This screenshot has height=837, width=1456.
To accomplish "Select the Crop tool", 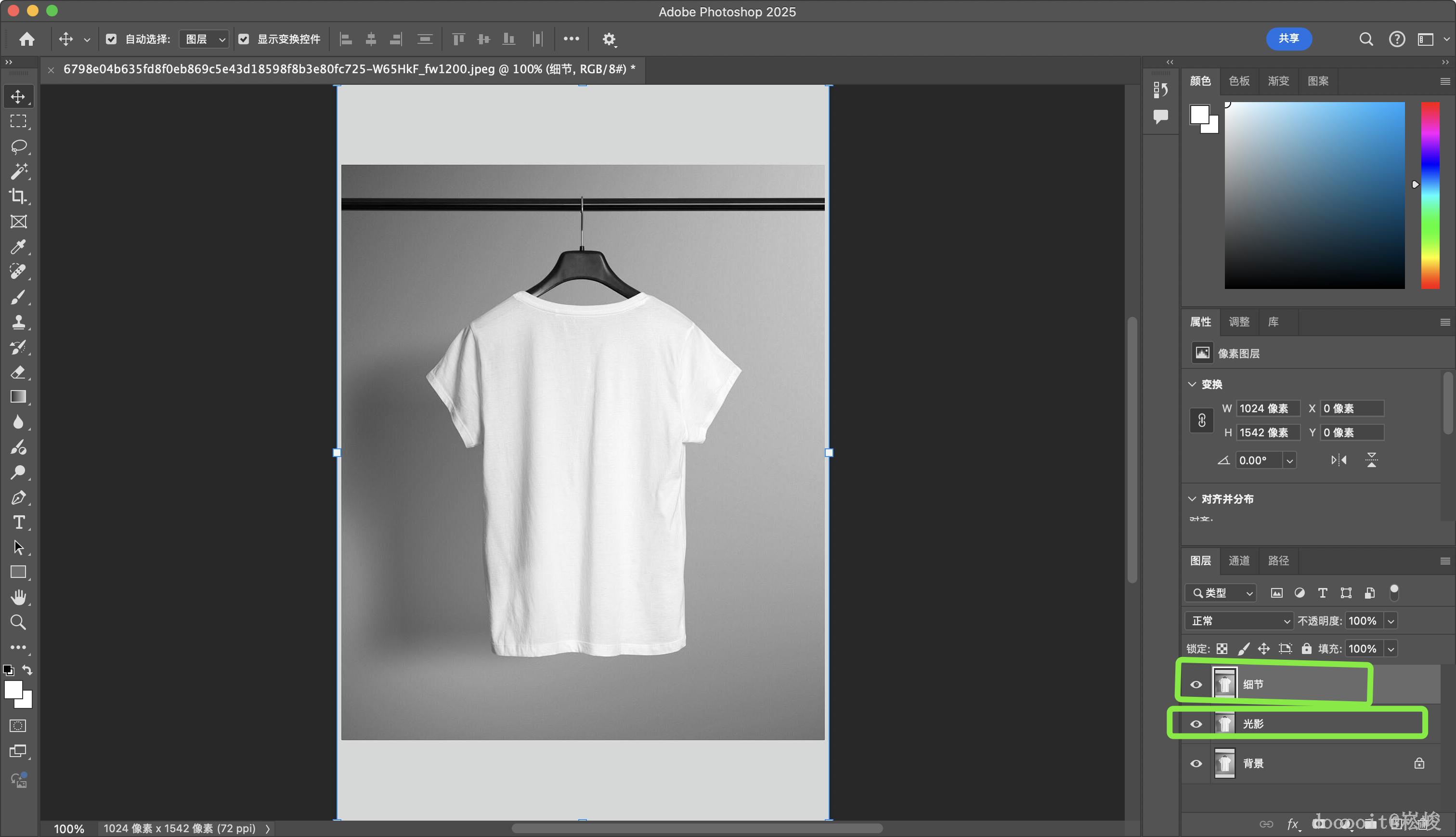I will tap(18, 196).
